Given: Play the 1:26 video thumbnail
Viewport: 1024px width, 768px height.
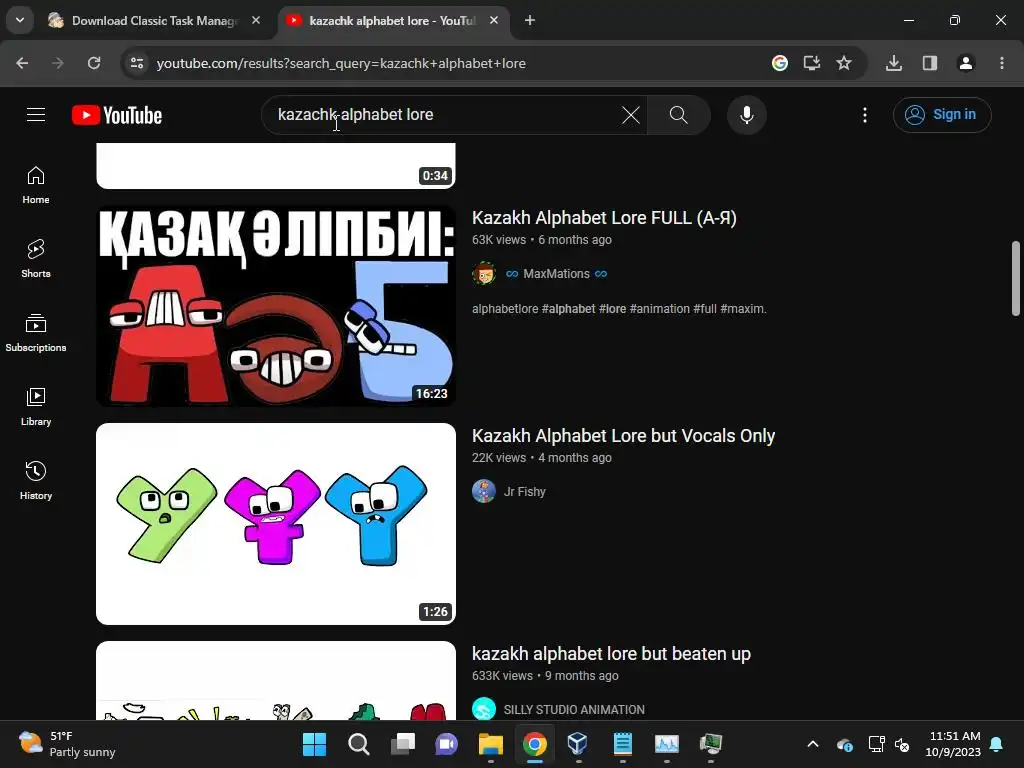Looking at the screenshot, I should (x=276, y=524).
